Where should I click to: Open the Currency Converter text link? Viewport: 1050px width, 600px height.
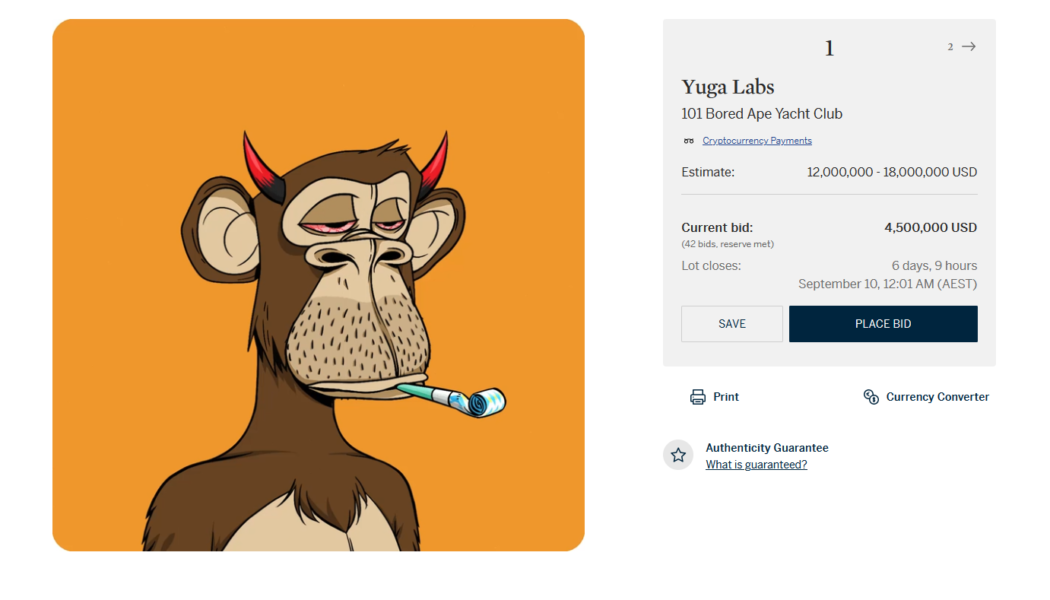937,397
